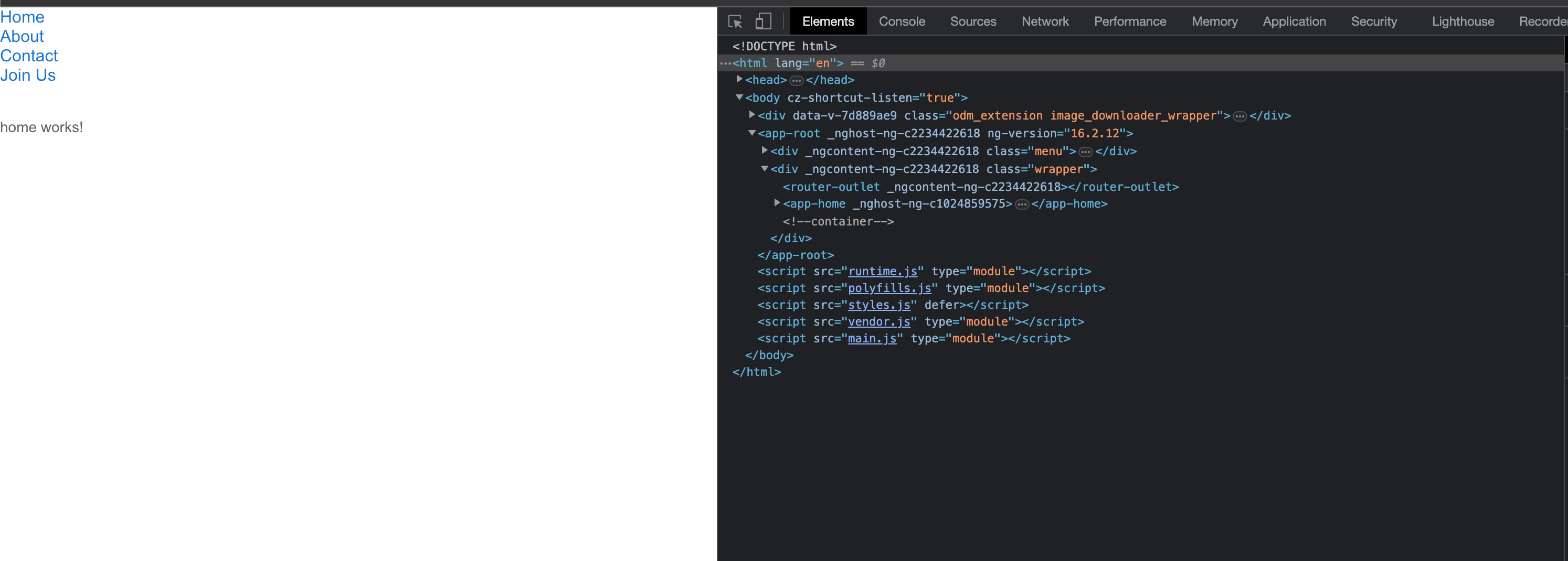Image resolution: width=1568 pixels, height=561 pixels.
Task: Follow the Contact link on the page
Action: pos(29,56)
